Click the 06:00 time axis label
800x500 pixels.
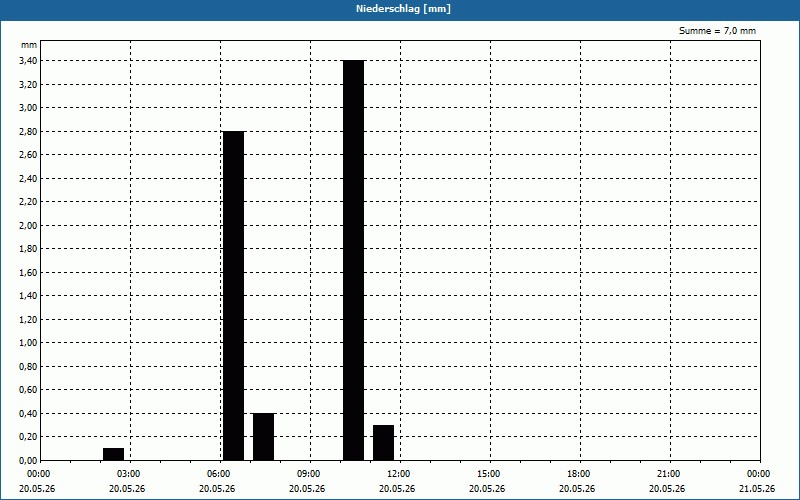click(219, 474)
